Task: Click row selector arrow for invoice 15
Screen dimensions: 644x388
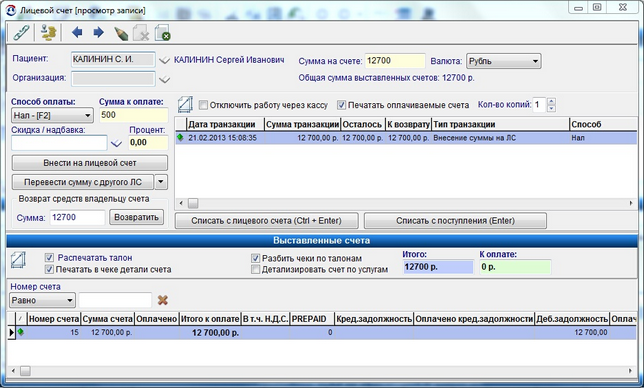Action: 12,332
